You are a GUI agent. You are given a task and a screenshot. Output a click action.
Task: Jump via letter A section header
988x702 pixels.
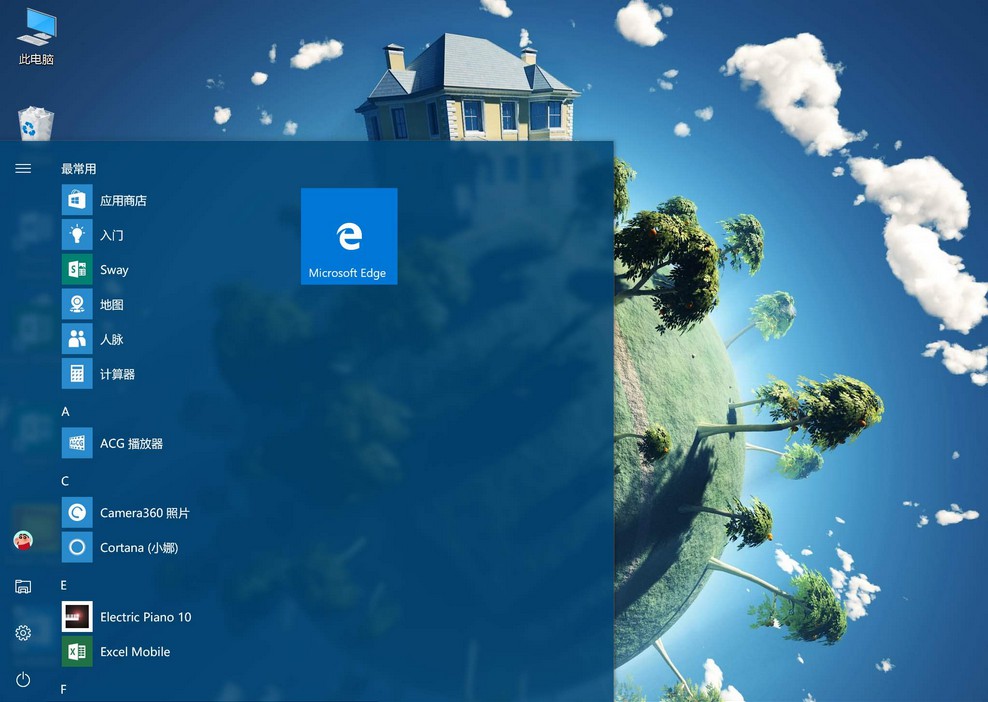pos(65,411)
